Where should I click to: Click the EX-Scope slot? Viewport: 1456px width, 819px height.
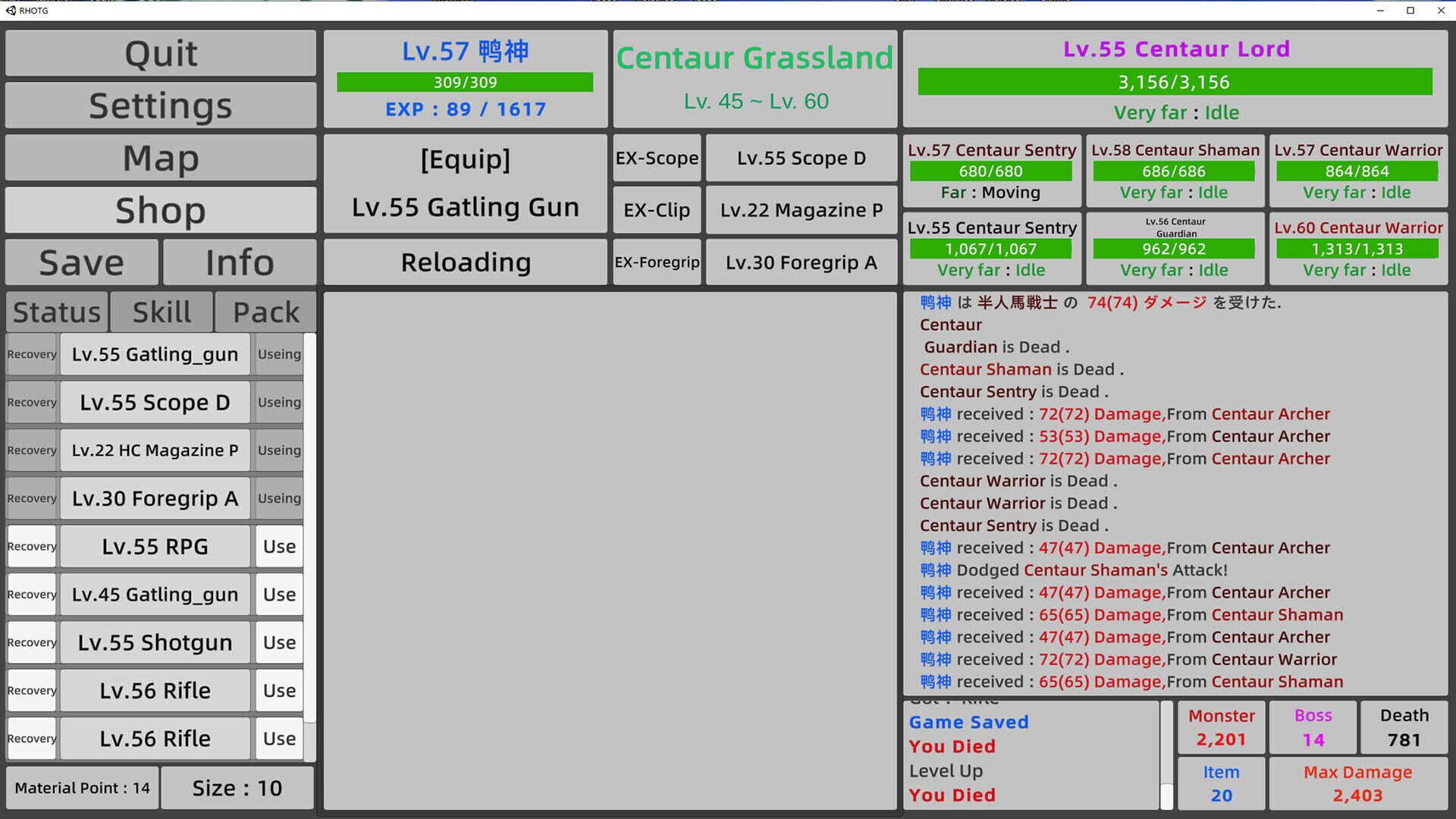click(657, 158)
